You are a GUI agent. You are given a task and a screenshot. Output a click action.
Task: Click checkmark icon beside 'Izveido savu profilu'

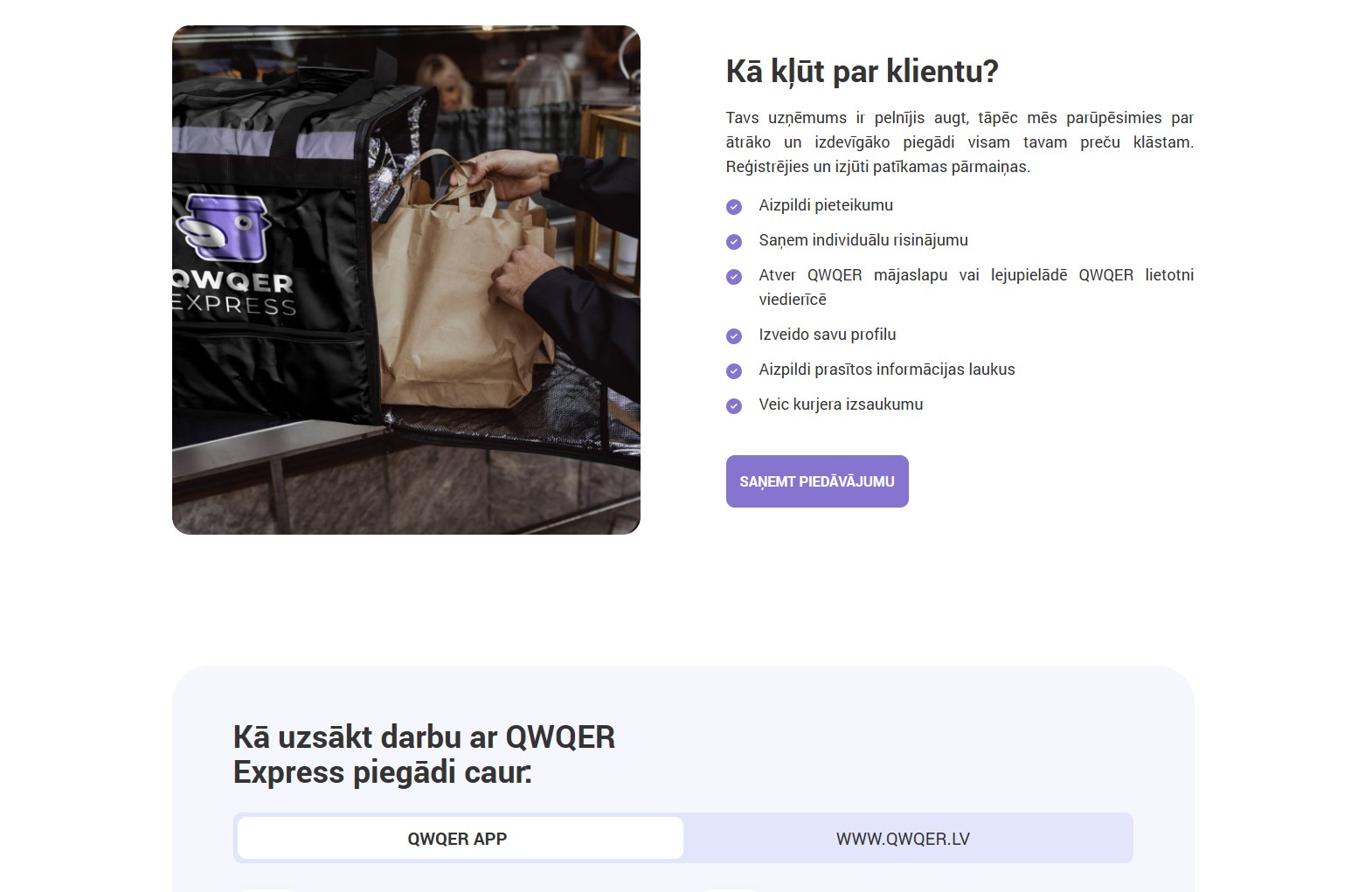[x=734, y=336]
